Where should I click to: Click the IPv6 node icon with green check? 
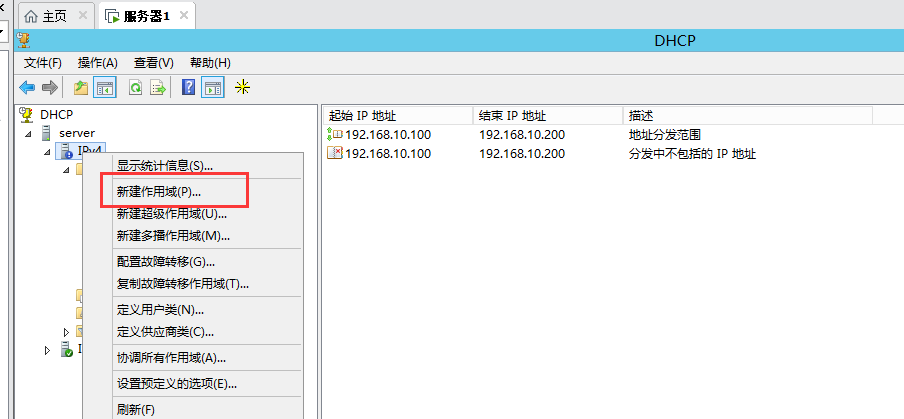point(67,349)
